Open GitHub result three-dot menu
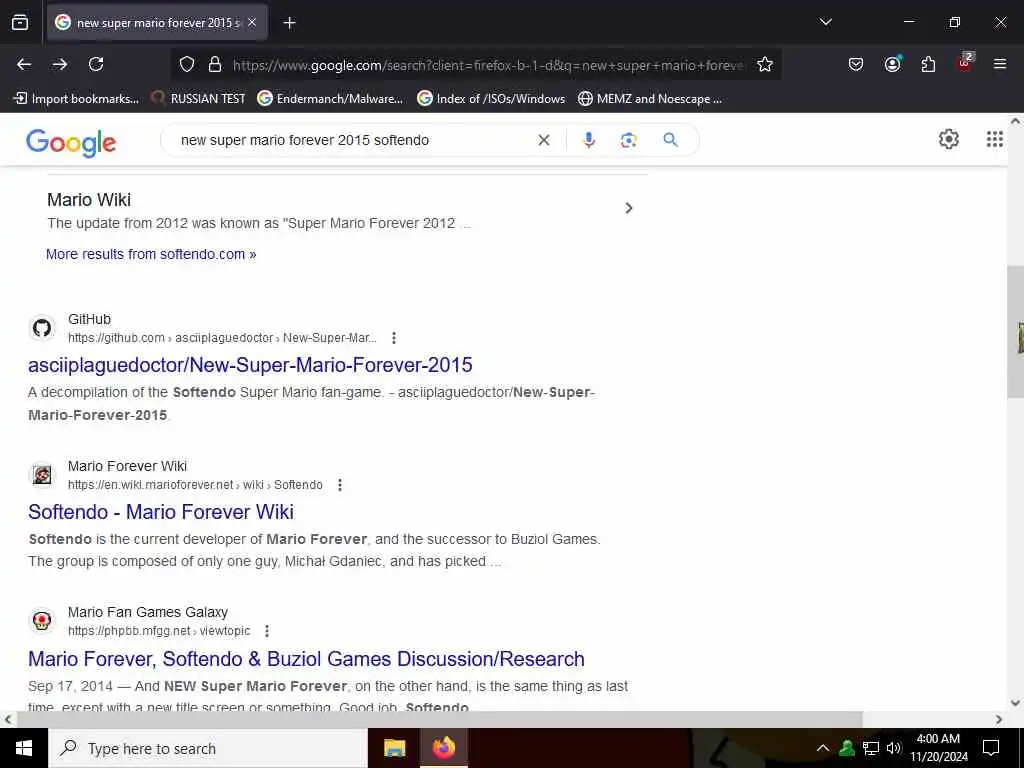This screenshot has width=1024, height=768. 393,338
